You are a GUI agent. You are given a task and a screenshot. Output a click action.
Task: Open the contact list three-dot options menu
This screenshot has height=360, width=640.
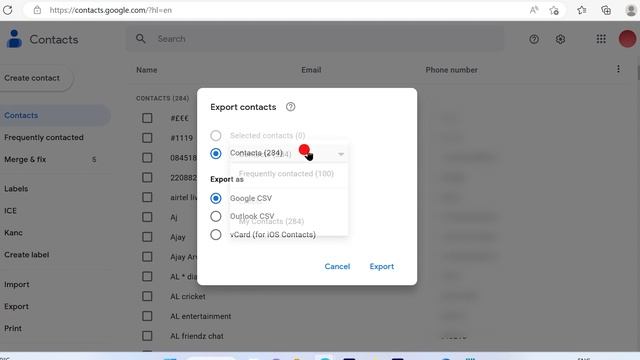618,69
